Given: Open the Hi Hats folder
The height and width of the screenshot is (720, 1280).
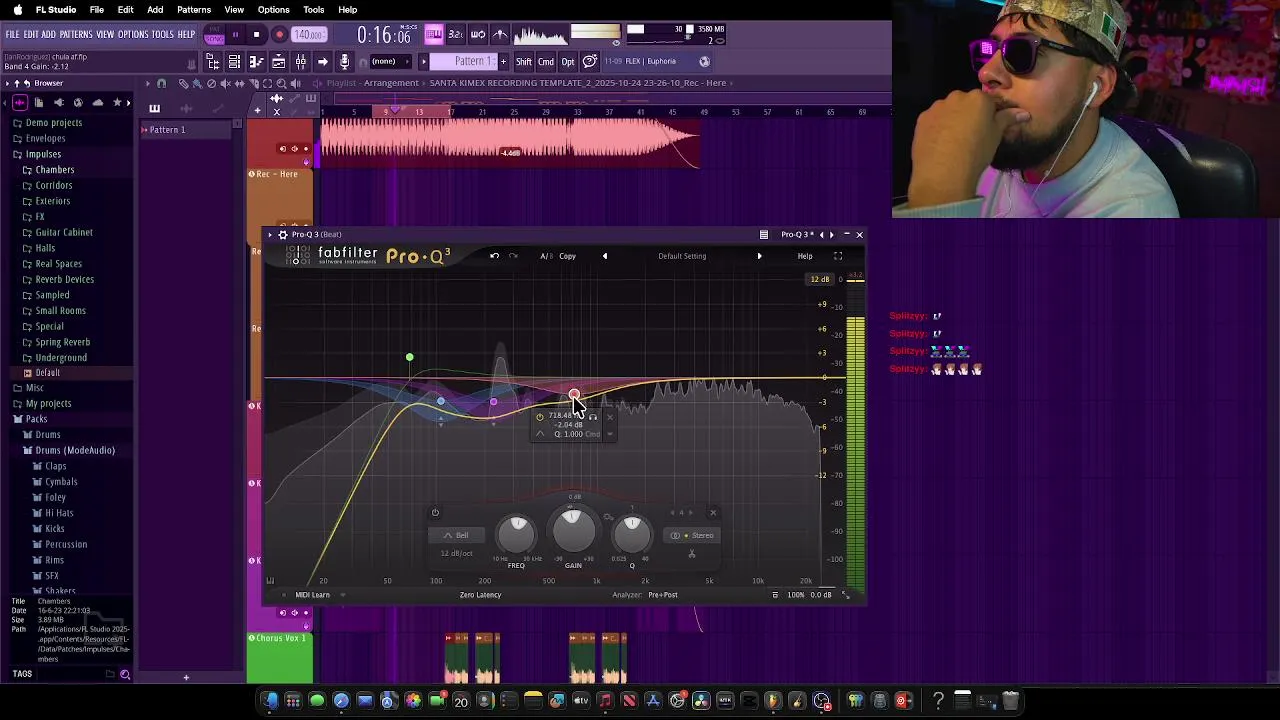Looking at the screenshot, I should tap(59, 513).
